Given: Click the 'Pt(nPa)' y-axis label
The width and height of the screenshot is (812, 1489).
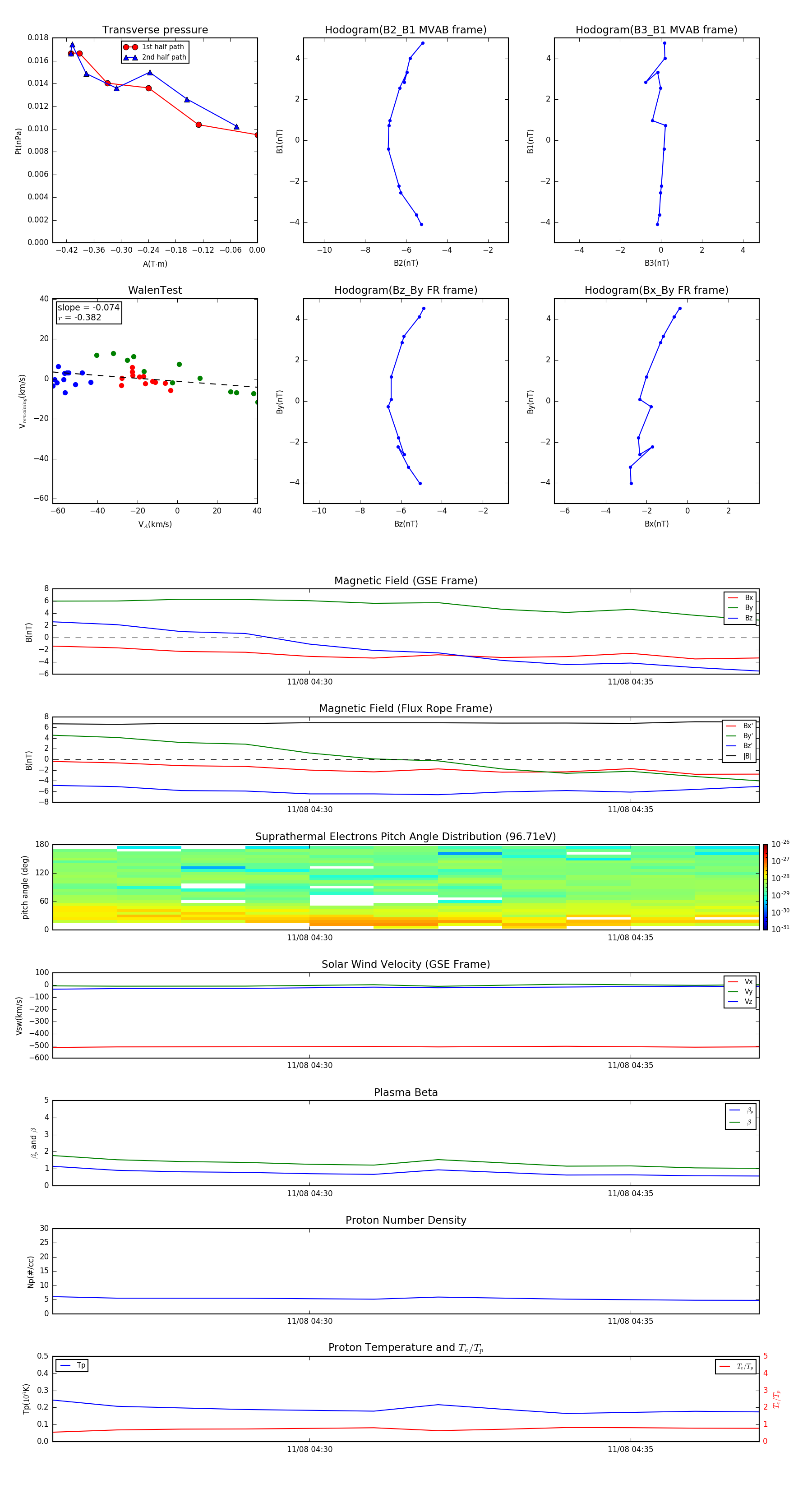Looking at the screenshot, I should (x=18, y=140).
